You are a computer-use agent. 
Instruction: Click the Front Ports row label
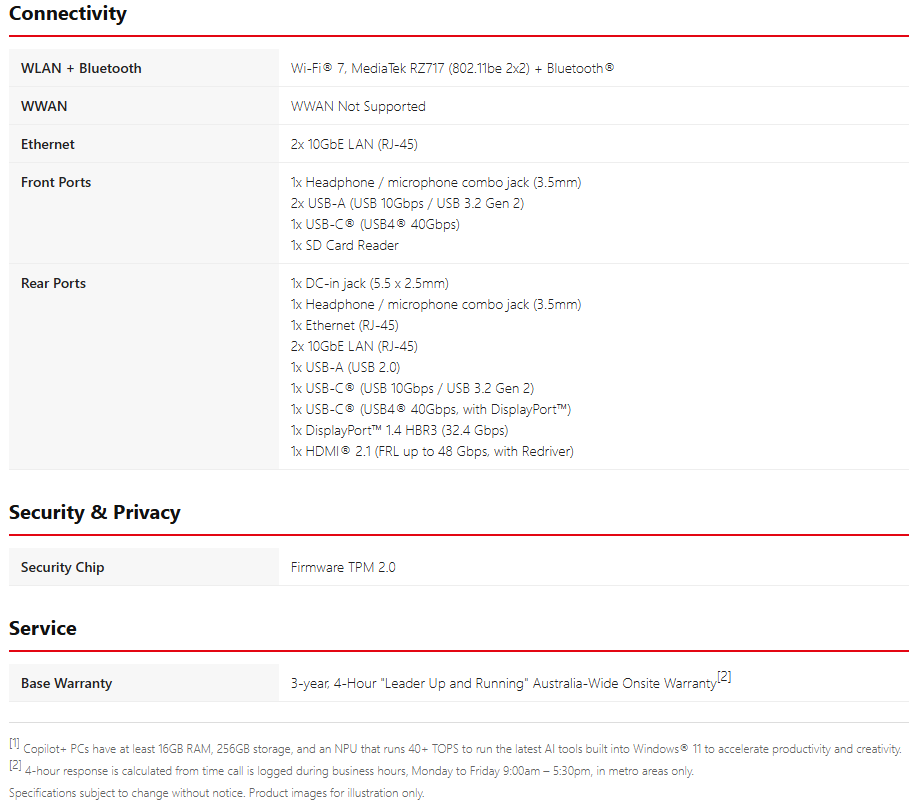[x=56, y=183]
